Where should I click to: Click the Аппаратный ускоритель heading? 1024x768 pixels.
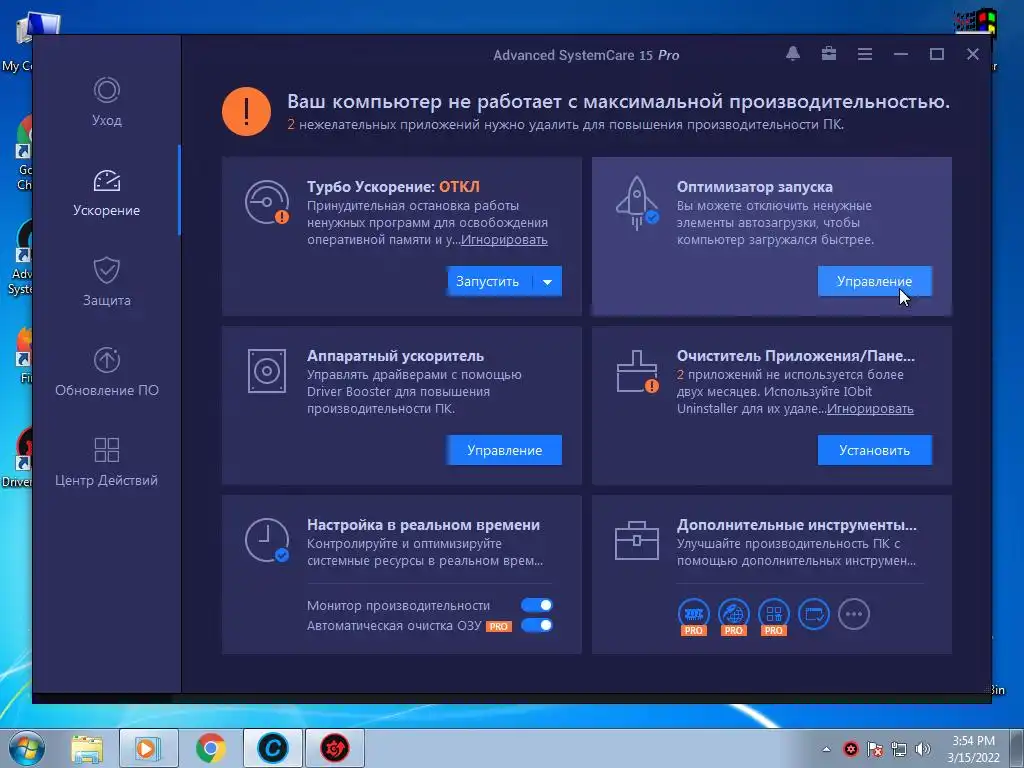point(395,356)
